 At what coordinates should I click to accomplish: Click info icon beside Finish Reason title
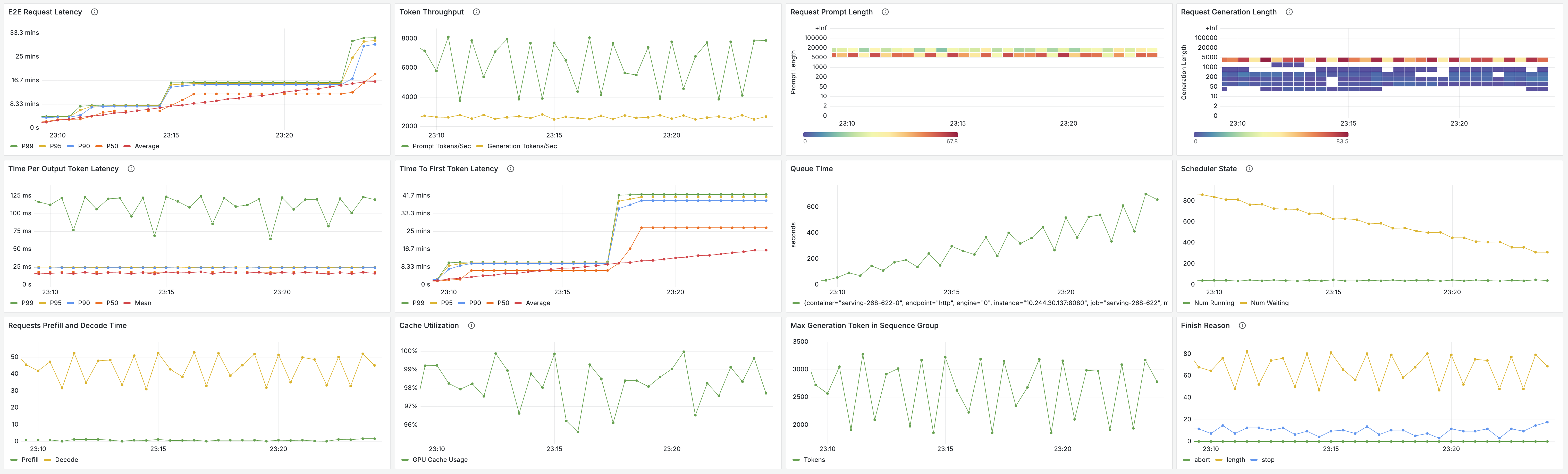click(x=1242, y=325)
